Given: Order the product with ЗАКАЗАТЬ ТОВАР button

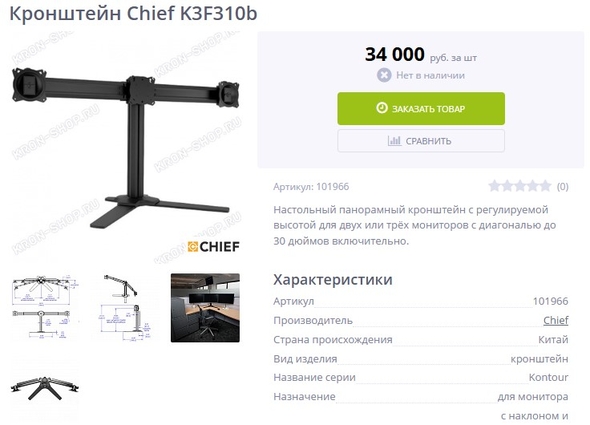Looking at the screenshot, I should click(x=421, y=108).
